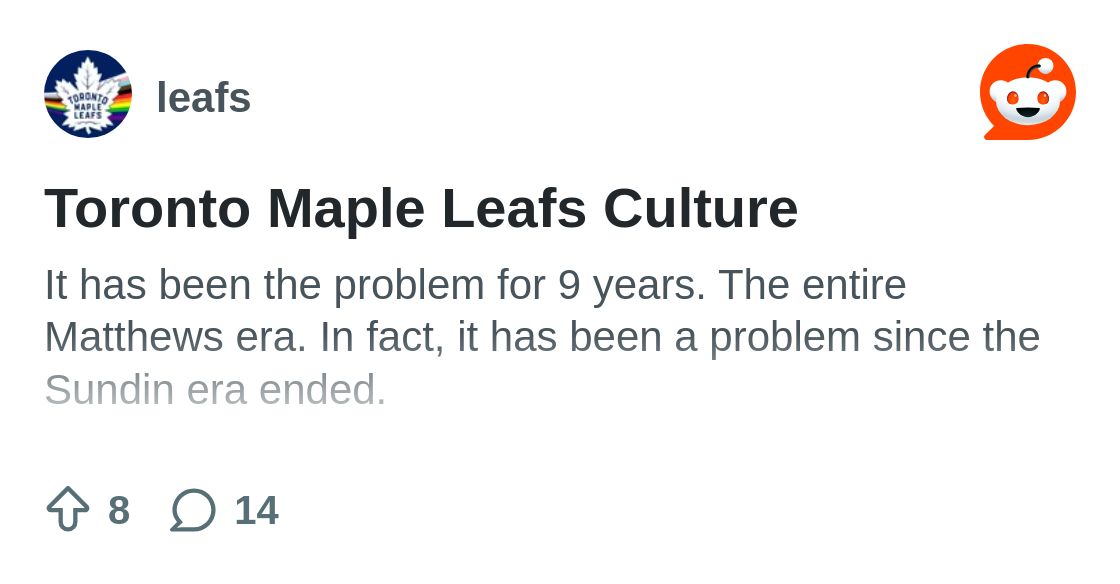
Task: Click the upvote count showing 8
Action: click(x=119, y=511)
